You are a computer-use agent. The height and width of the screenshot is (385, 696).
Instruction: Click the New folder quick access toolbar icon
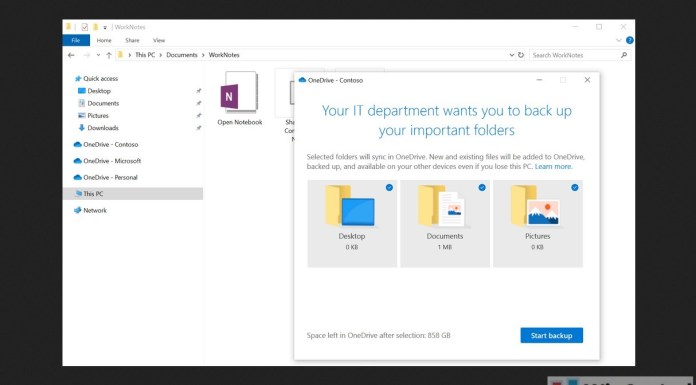pyautogui.click(x=95, y=27)
